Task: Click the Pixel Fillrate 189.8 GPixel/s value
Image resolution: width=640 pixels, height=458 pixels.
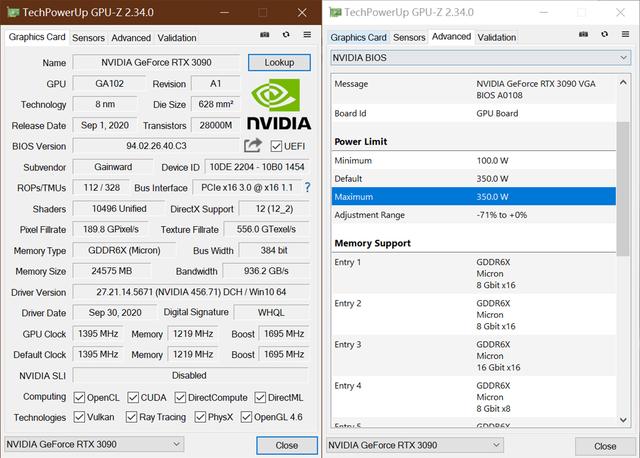Action: pyautogui.click(x=111, y=229)
